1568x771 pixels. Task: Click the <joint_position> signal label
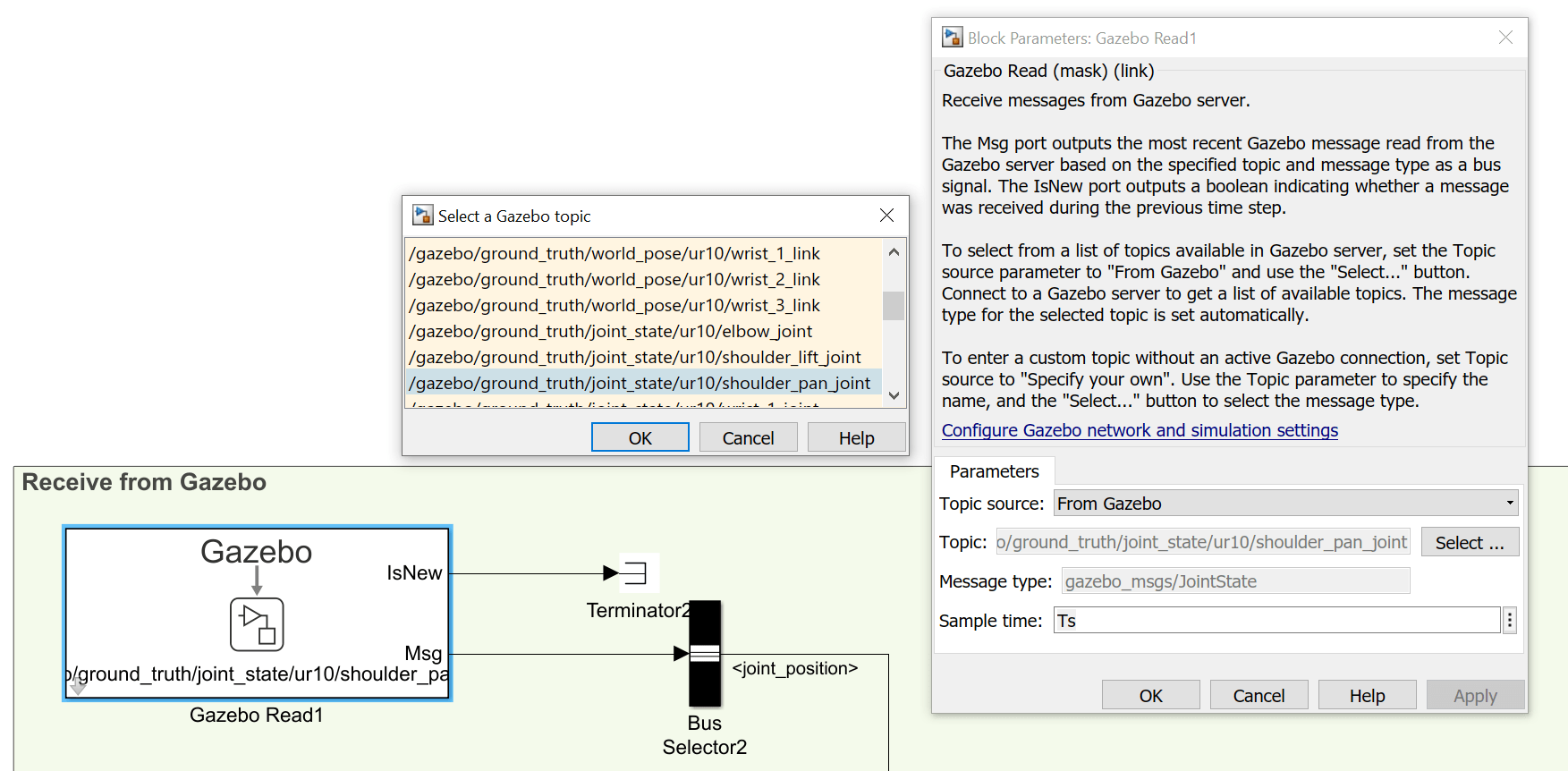(795, 668)
